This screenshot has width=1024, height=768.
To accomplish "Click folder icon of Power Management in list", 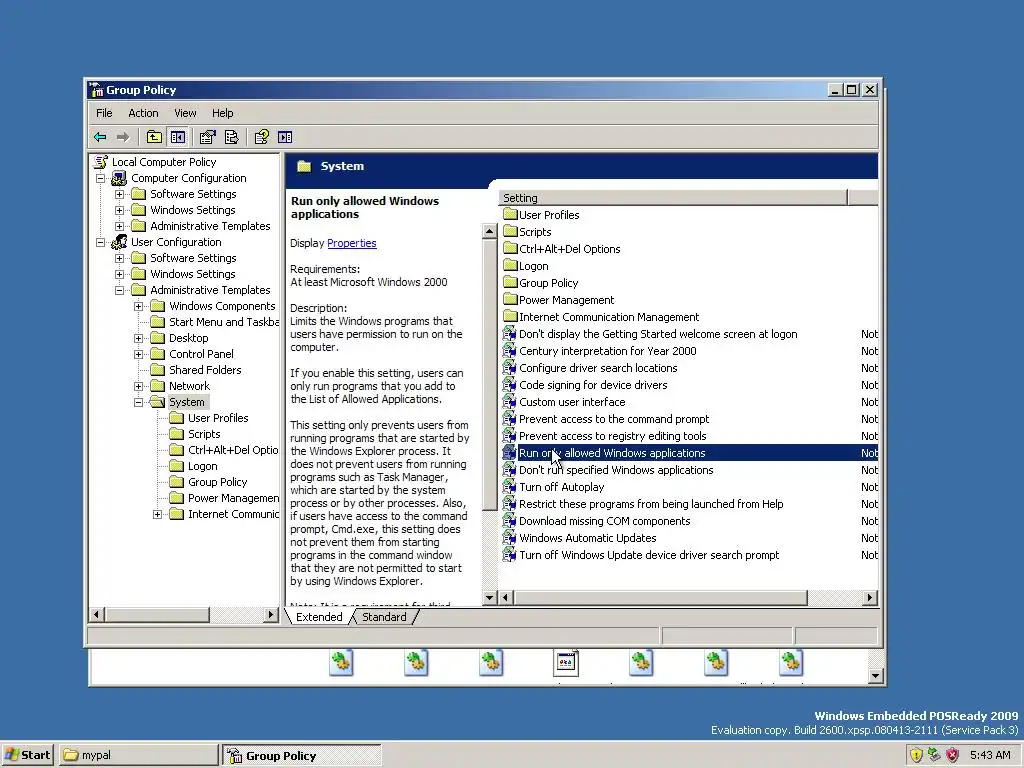I will click(x=510, y=299).
